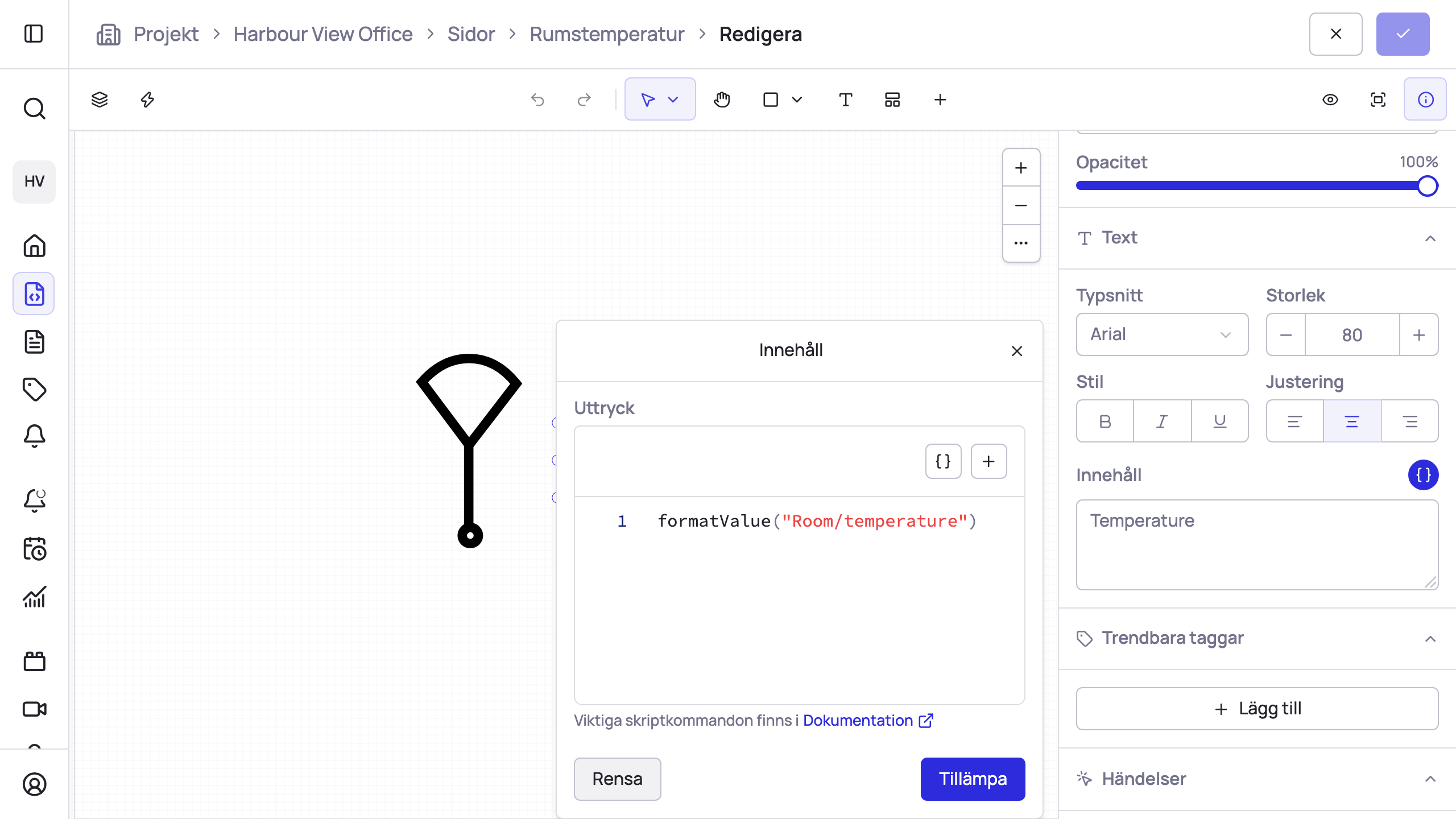Open the video camera icon
This screenshot has width=1456, height=819.
click(x=34, y=709)
